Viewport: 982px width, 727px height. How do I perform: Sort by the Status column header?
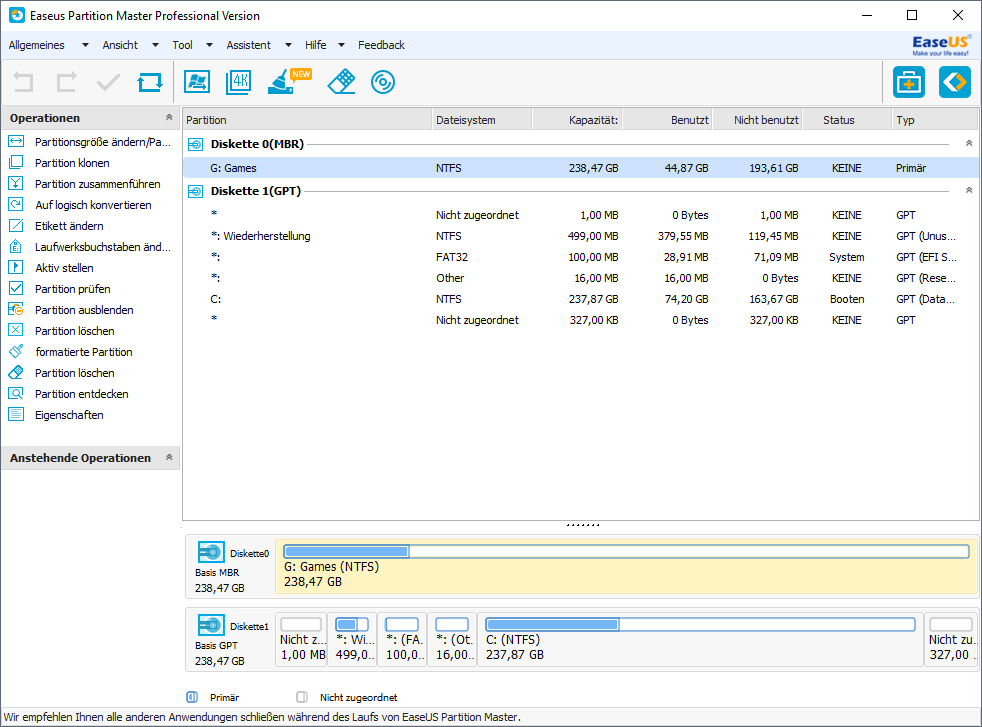[847, 120]
